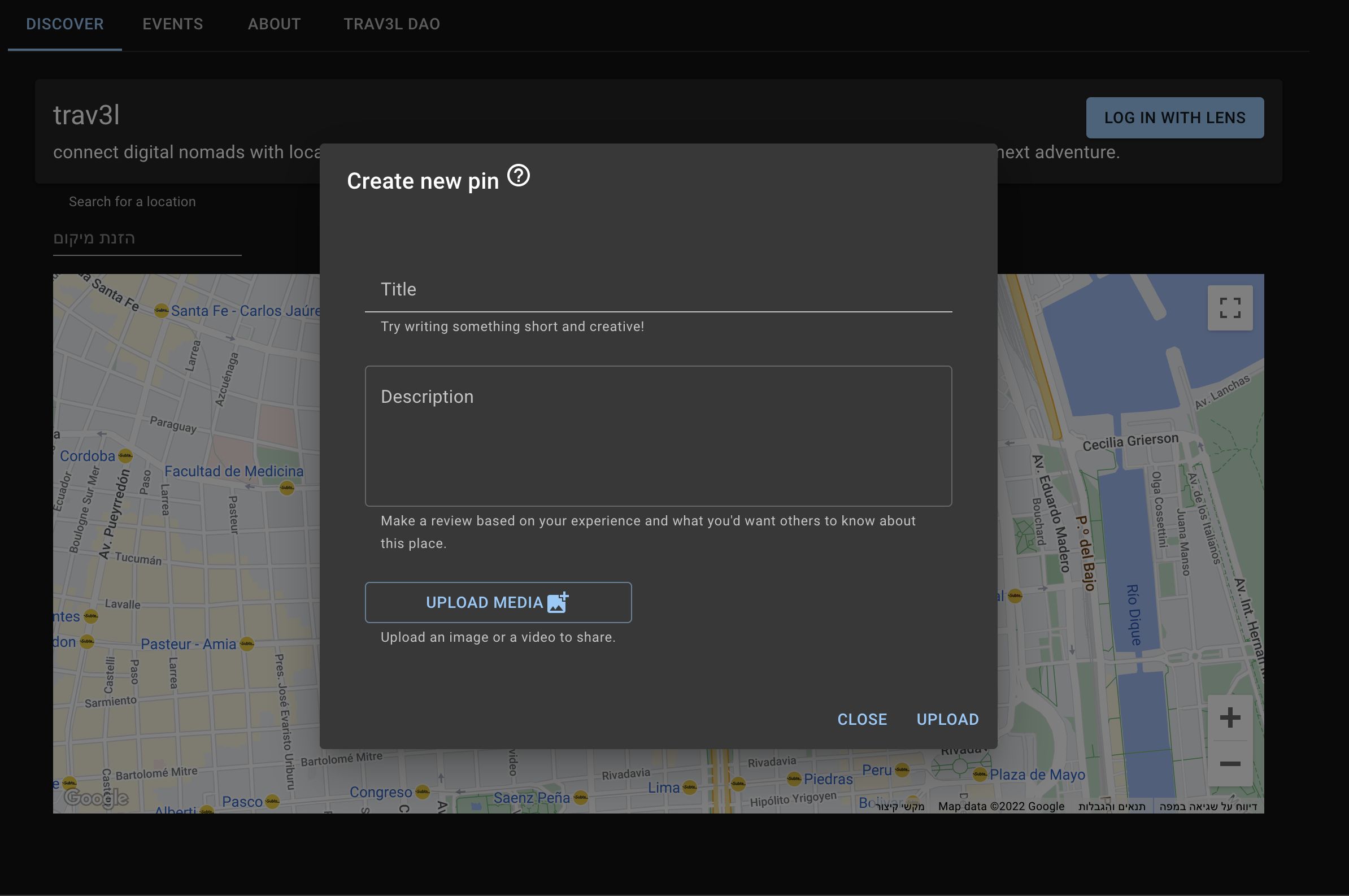Zoom in on the map

point(1230,717)
